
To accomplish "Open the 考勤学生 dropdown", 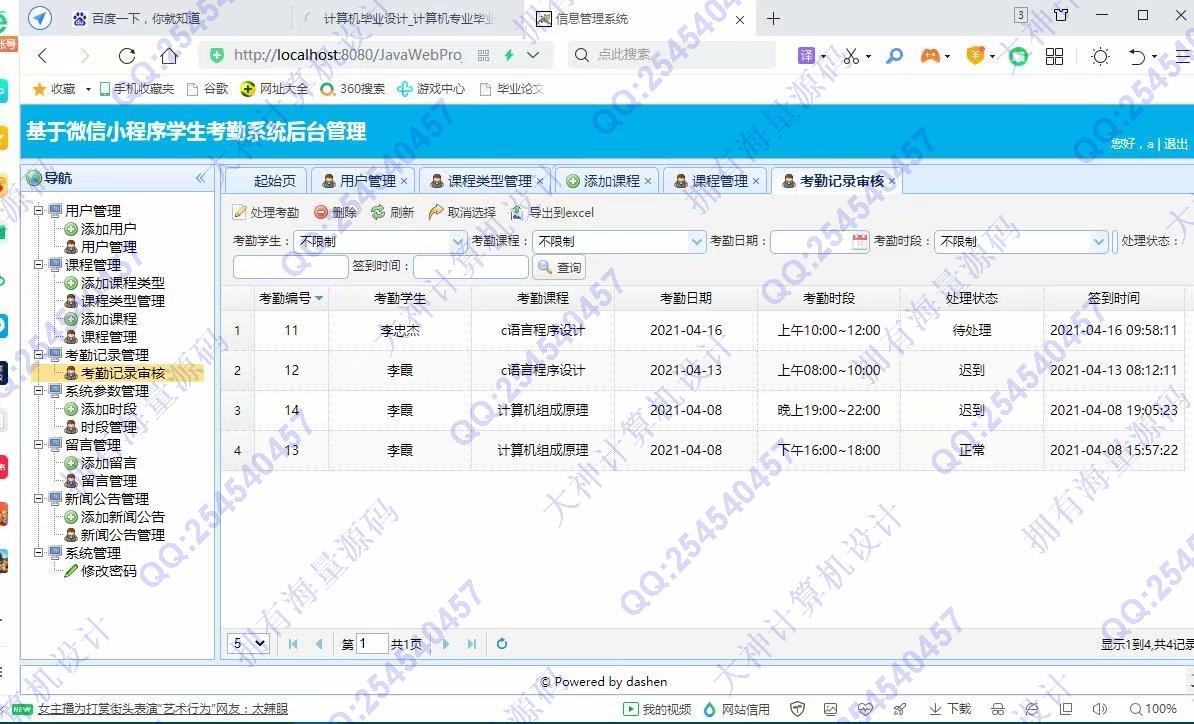I will [x=457, y=241].
